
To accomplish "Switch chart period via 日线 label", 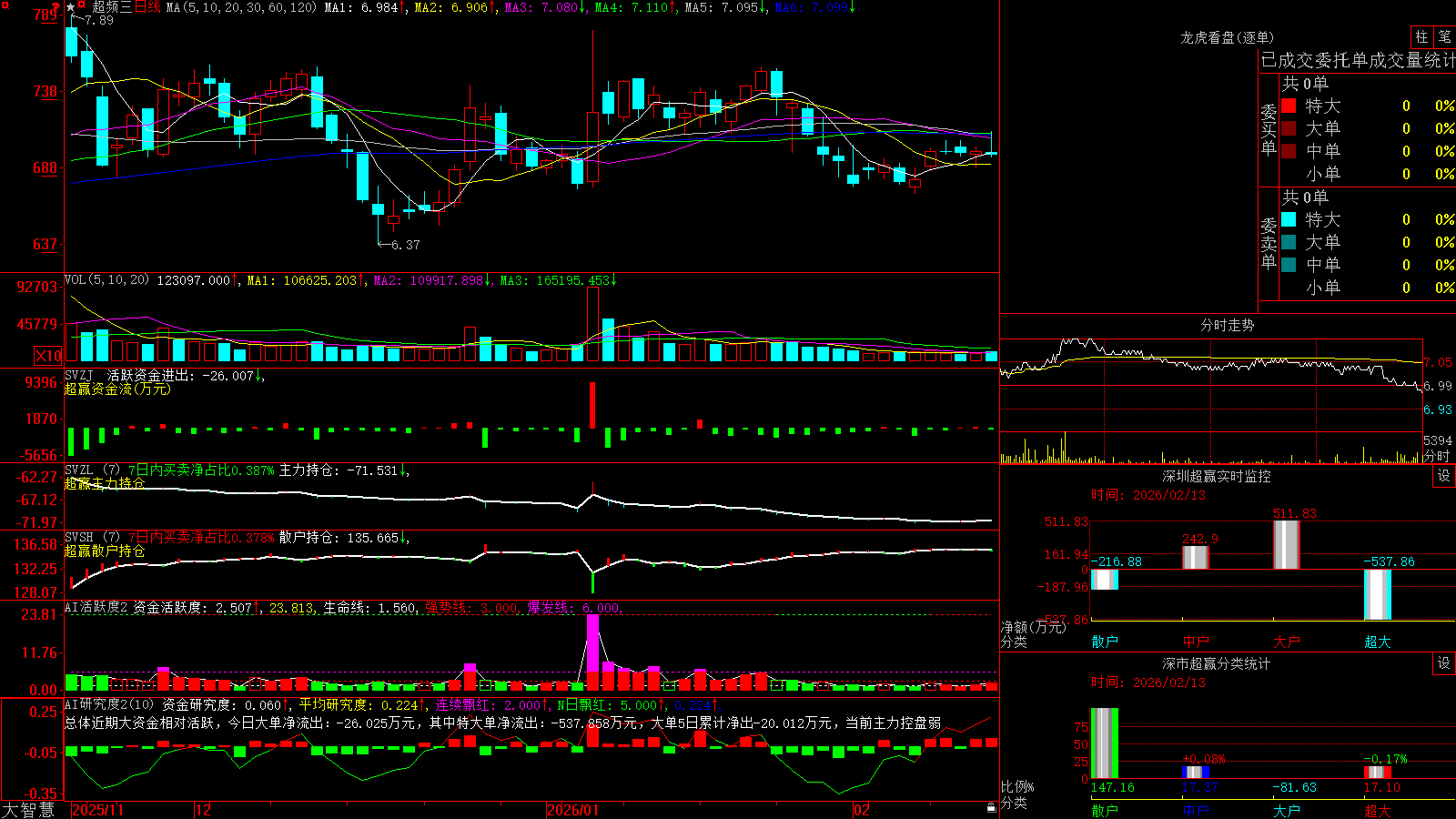I will (147, 7).
